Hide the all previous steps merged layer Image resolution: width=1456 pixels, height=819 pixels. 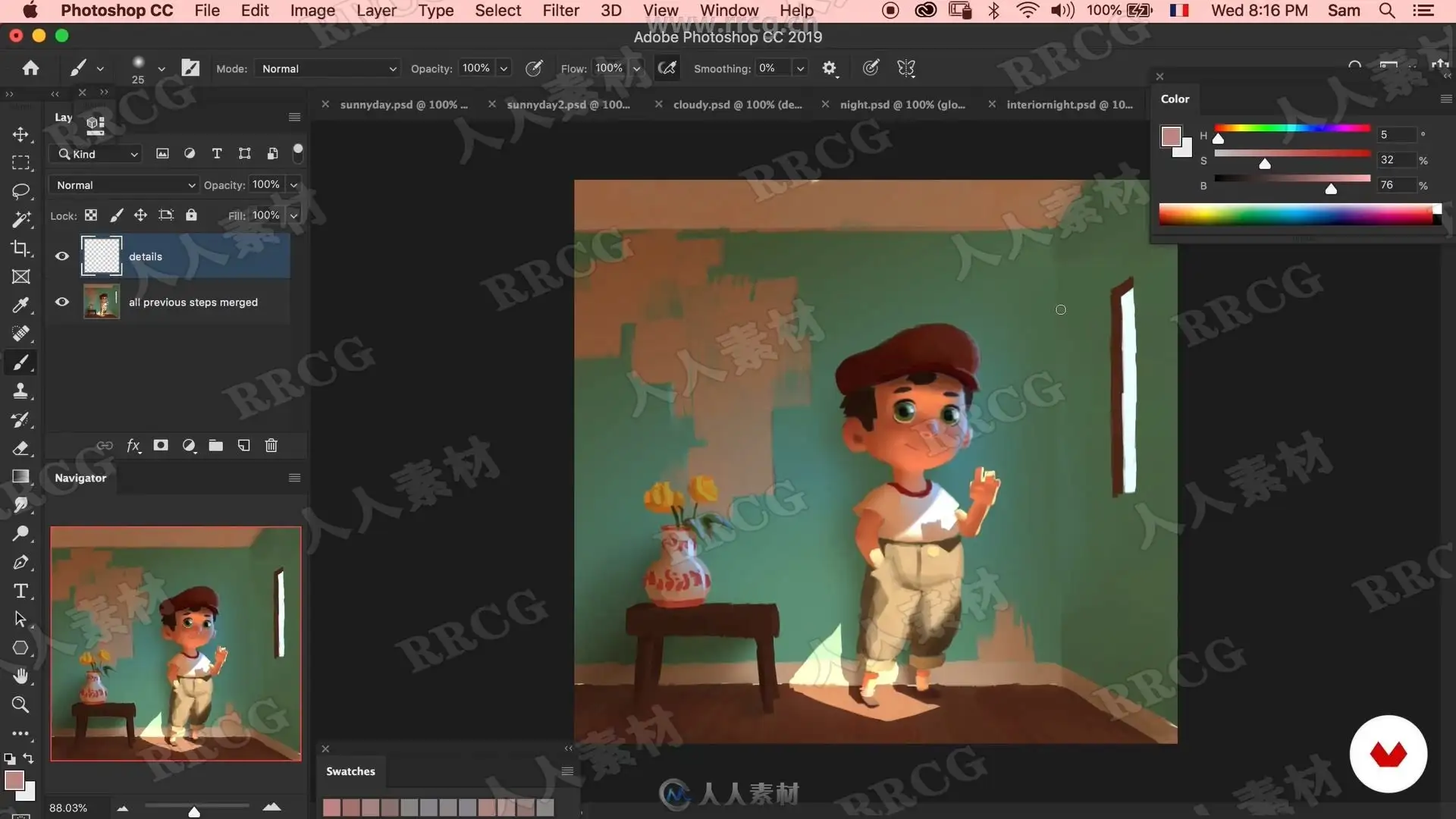tap(62, 302)
